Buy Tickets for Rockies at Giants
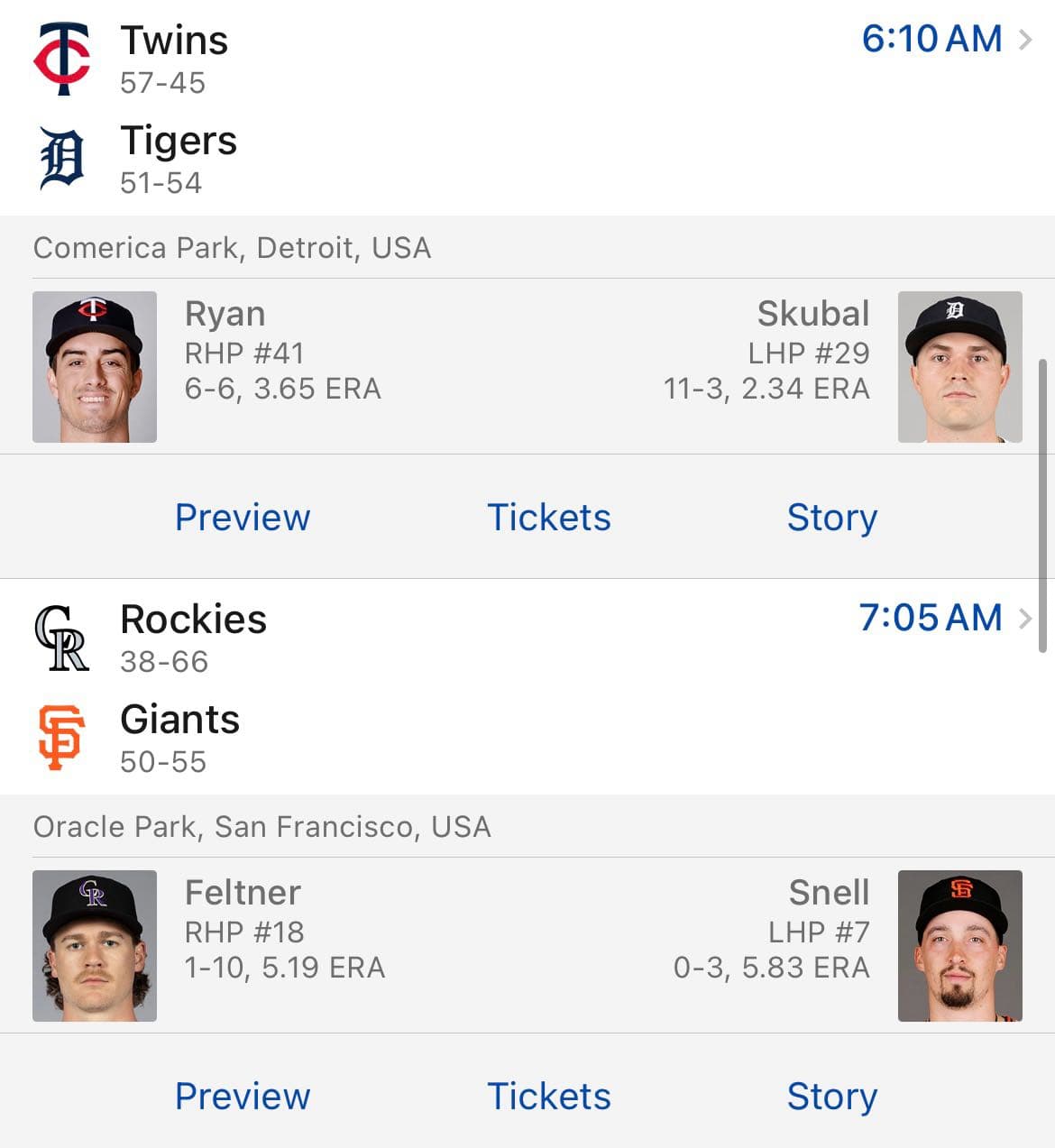The image size is (1055, 1148). [x=548, y=1097]
